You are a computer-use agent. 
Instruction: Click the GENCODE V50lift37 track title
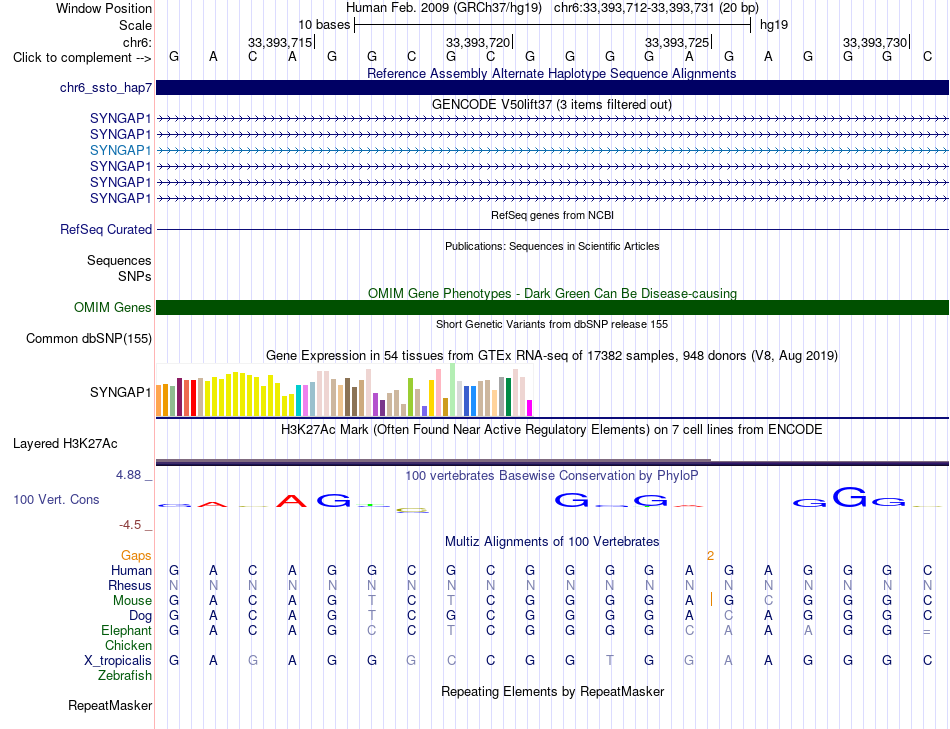(552, 105)
